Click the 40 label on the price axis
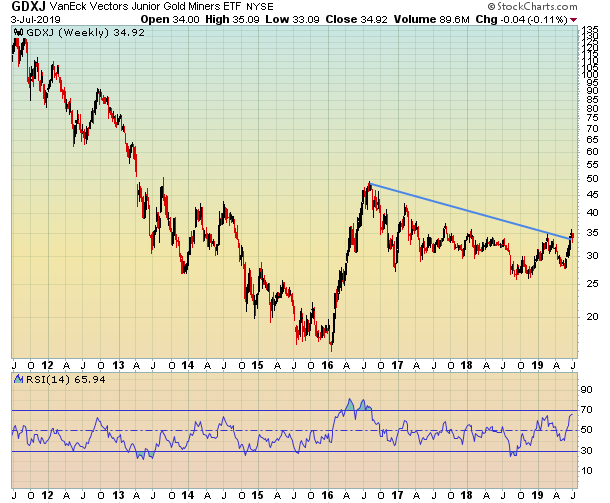Screen dimensions: 610x503 (x=592, y=212)
